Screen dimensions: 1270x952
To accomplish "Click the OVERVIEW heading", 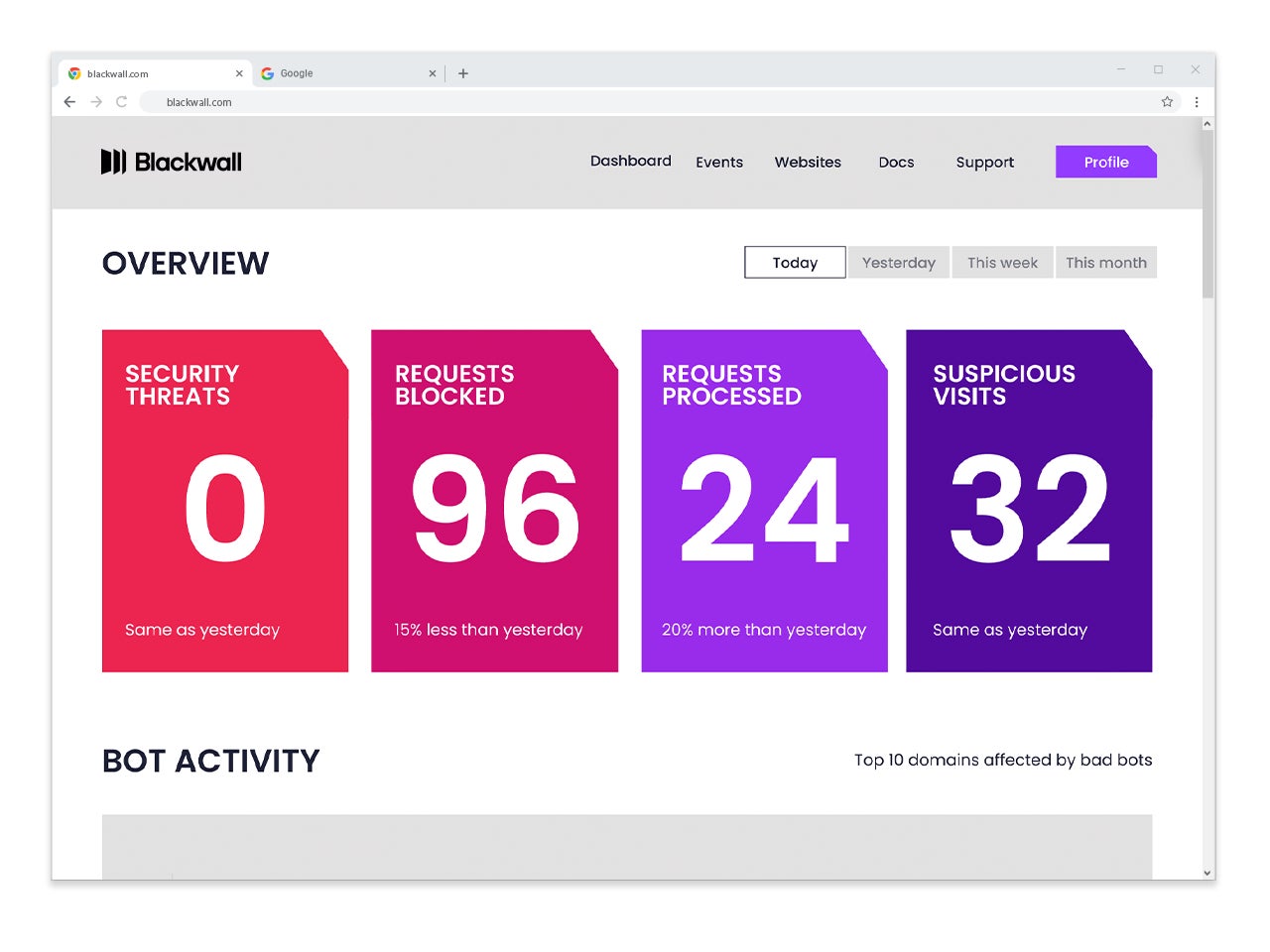I will [x=186, y=263].
